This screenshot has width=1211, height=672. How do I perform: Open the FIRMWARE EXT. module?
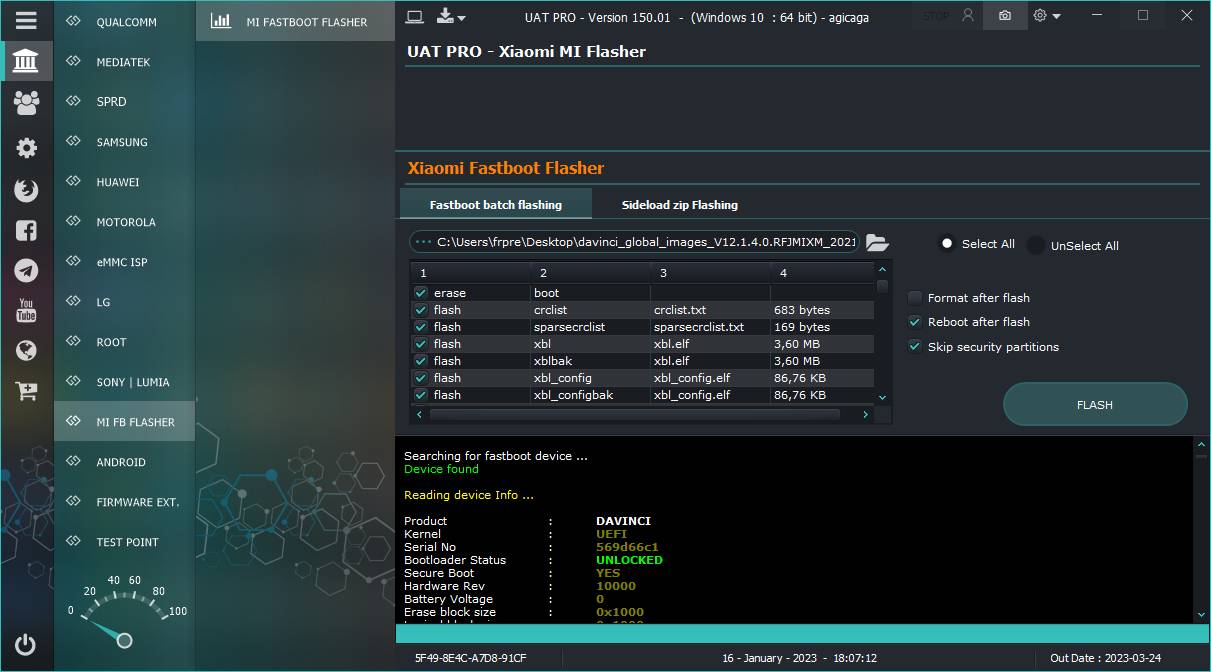[x=125, y=502]
